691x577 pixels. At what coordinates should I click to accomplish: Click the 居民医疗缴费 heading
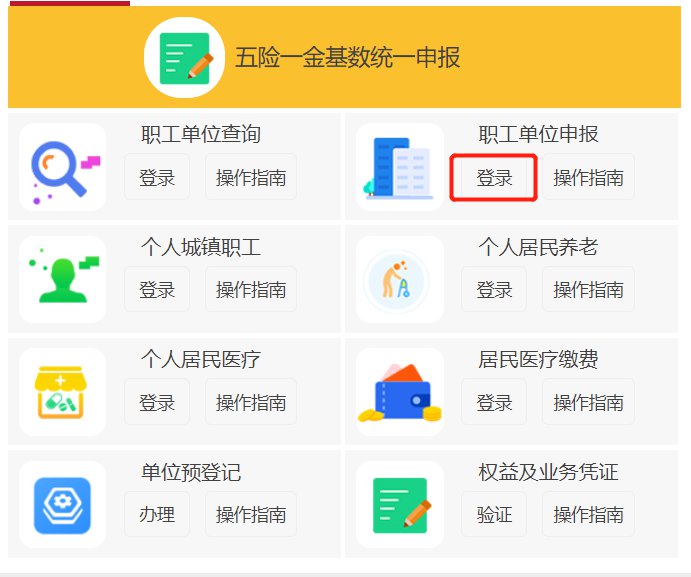click(538, 359)
